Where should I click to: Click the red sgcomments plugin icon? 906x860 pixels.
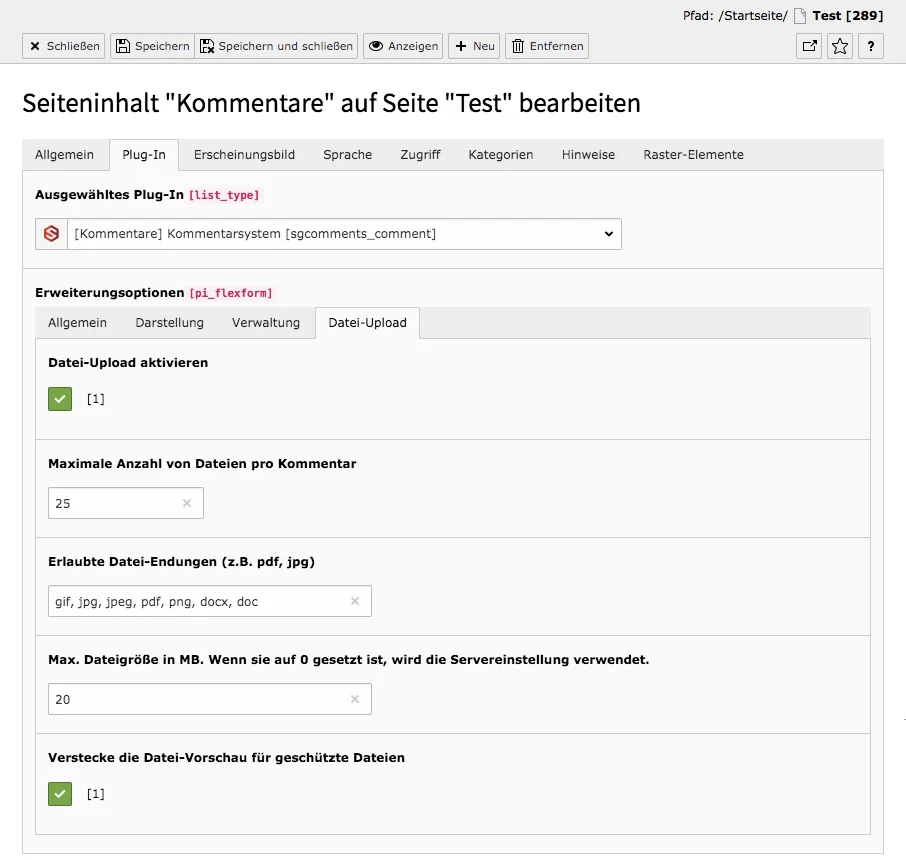pos(50,233)
